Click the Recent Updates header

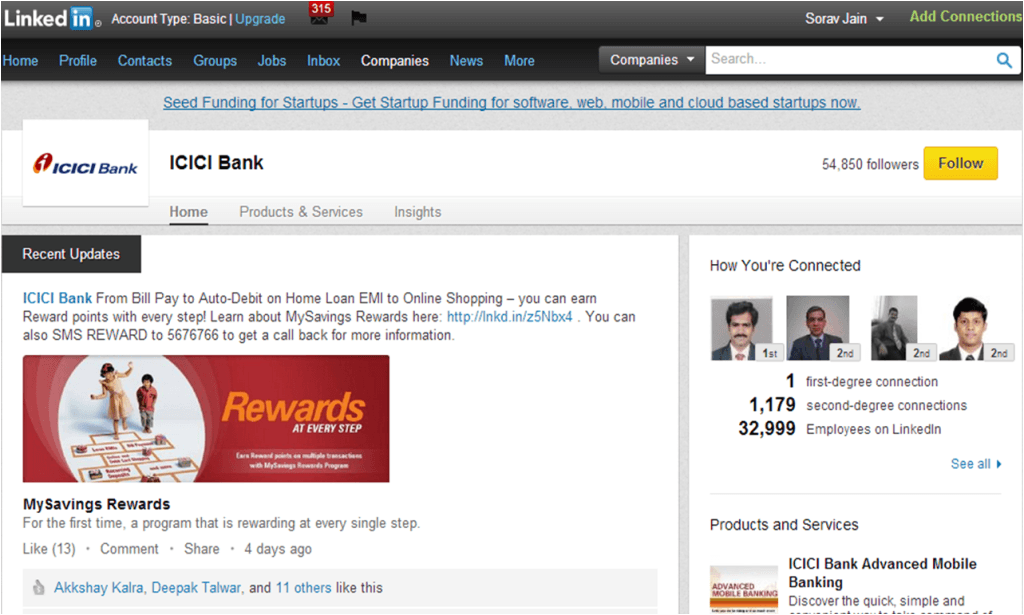pos(71,254)
